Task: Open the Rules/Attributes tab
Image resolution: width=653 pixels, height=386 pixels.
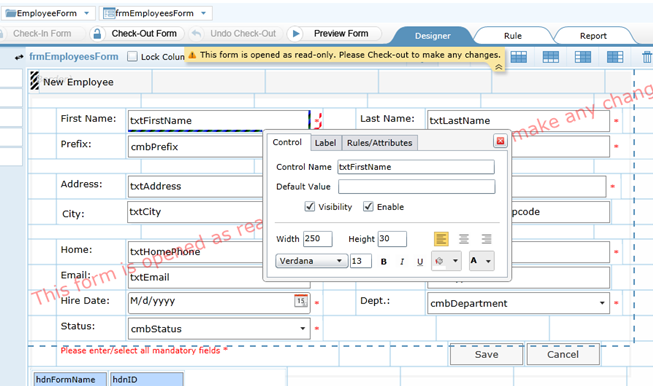Action: (379, 143)
